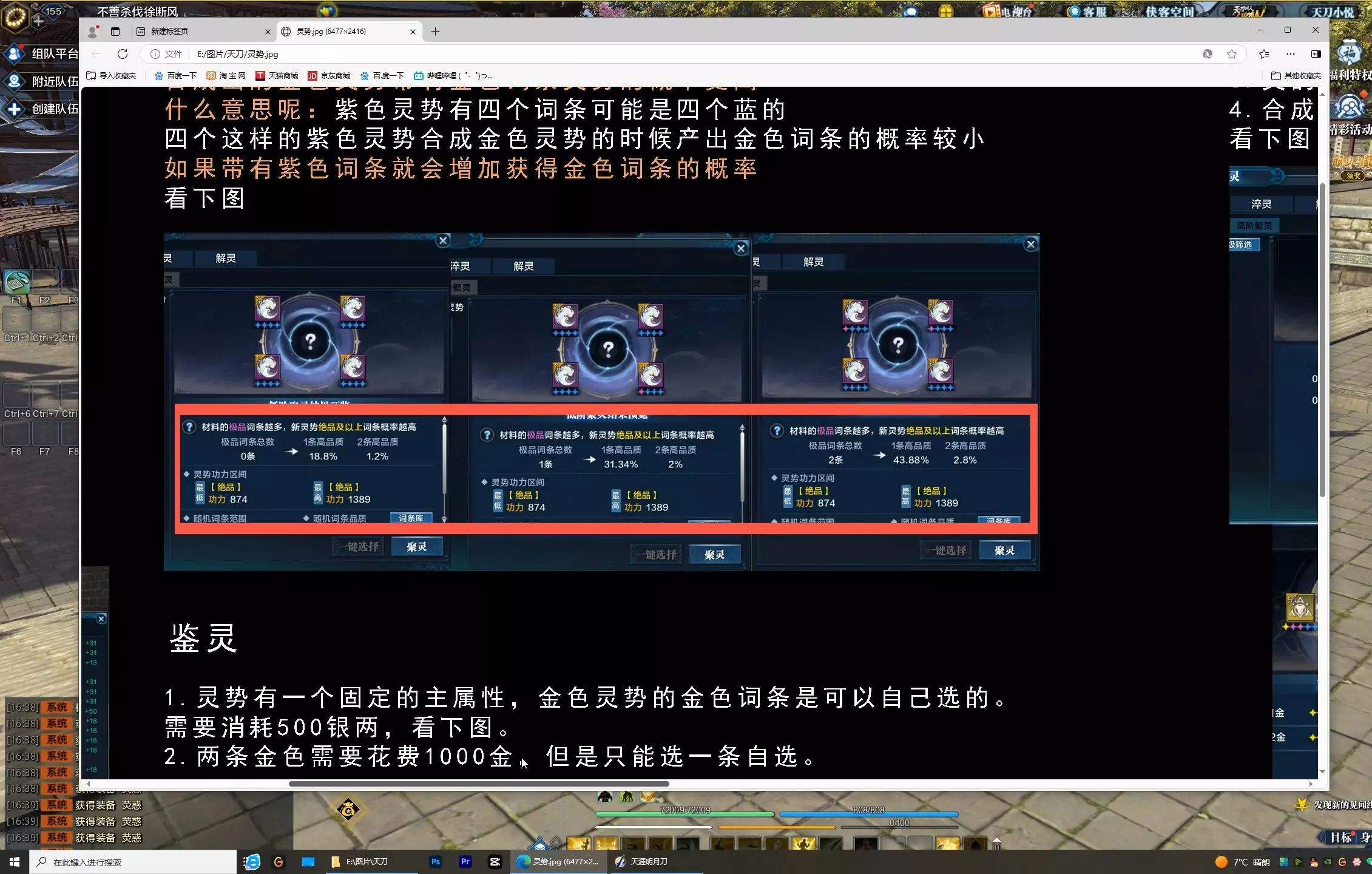The width and height of the screenshot is (1372, 874).
Task: Expand the 其他收藏夹 folder
Action: 1296,76
